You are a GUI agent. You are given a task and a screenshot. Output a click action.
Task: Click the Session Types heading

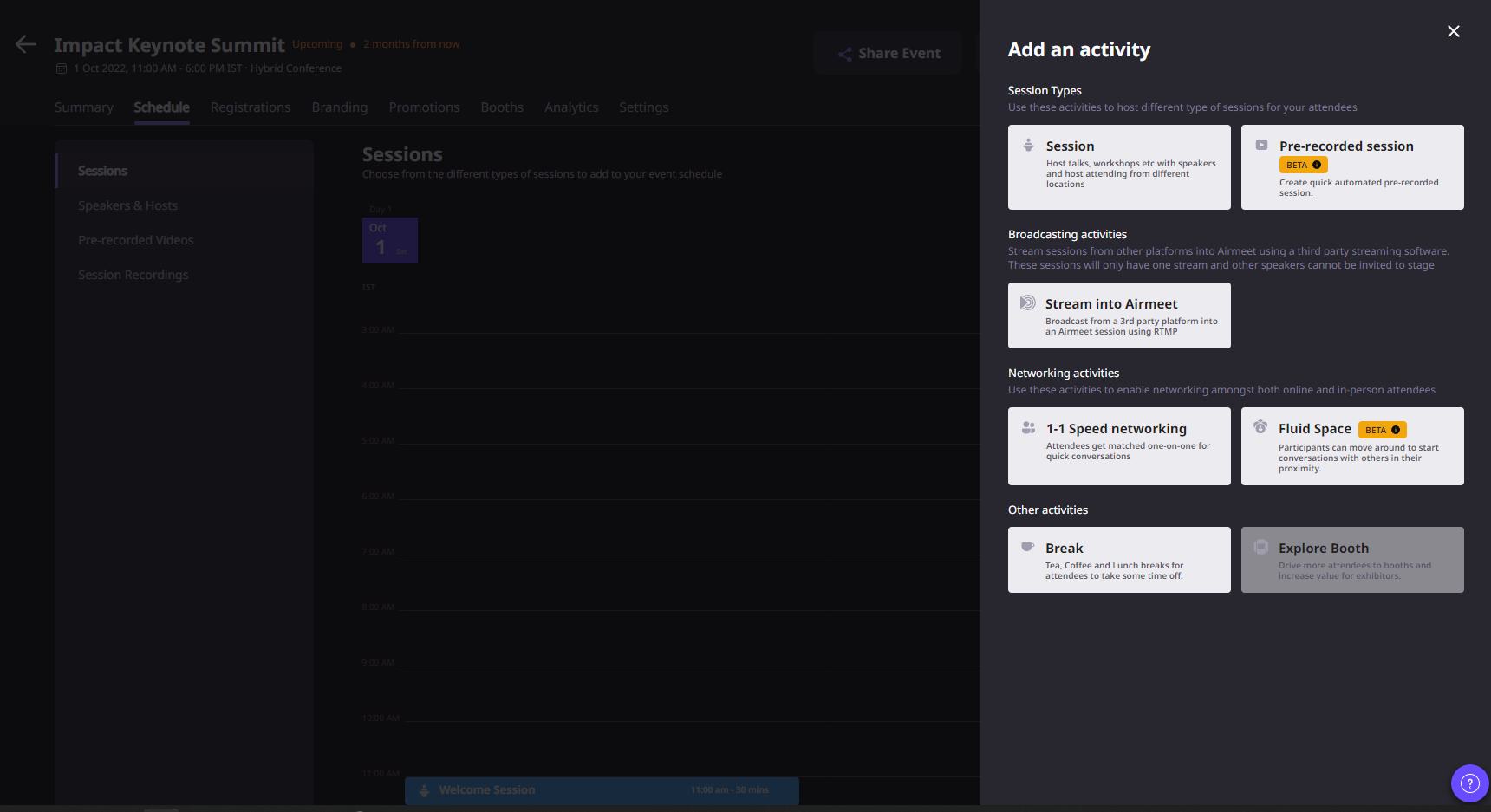pos(1045,90)
